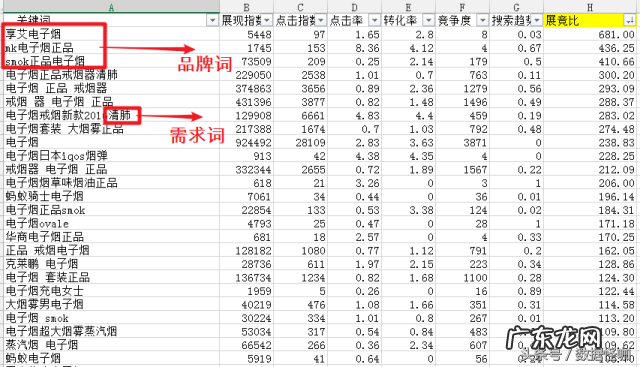Viewport: 640px width, 367px height.
Task: Click 展竞比 value 113.20
Action: [616, 318]
